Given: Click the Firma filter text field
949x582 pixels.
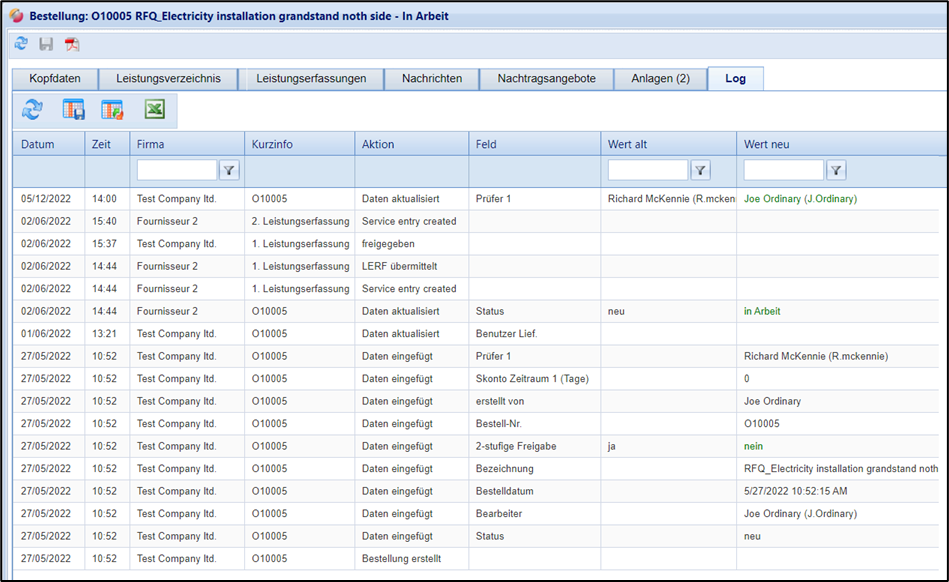Looking at the screenshot, I should pos(177,171).
